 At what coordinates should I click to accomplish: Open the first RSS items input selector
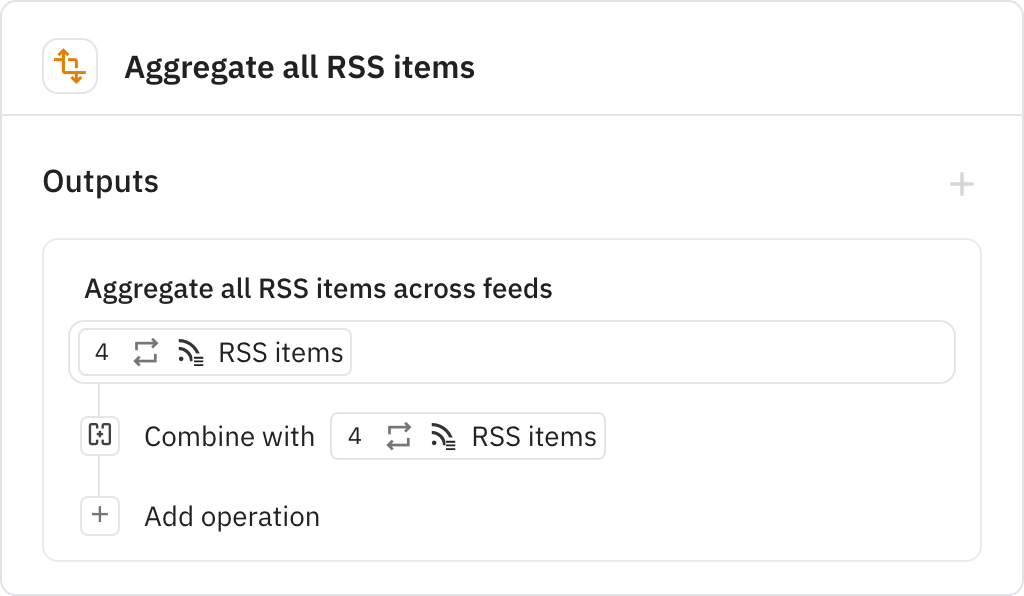click(213, 352)
